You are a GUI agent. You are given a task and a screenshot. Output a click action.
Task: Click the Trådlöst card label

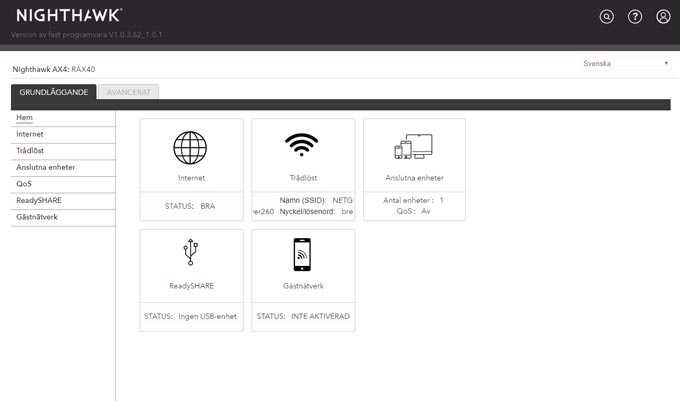pos(303,178)
